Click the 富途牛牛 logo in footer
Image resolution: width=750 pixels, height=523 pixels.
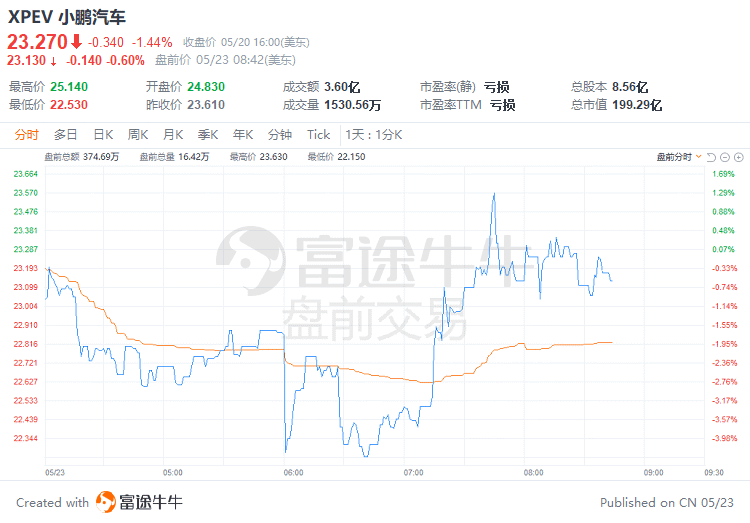(x=139, y=502)
